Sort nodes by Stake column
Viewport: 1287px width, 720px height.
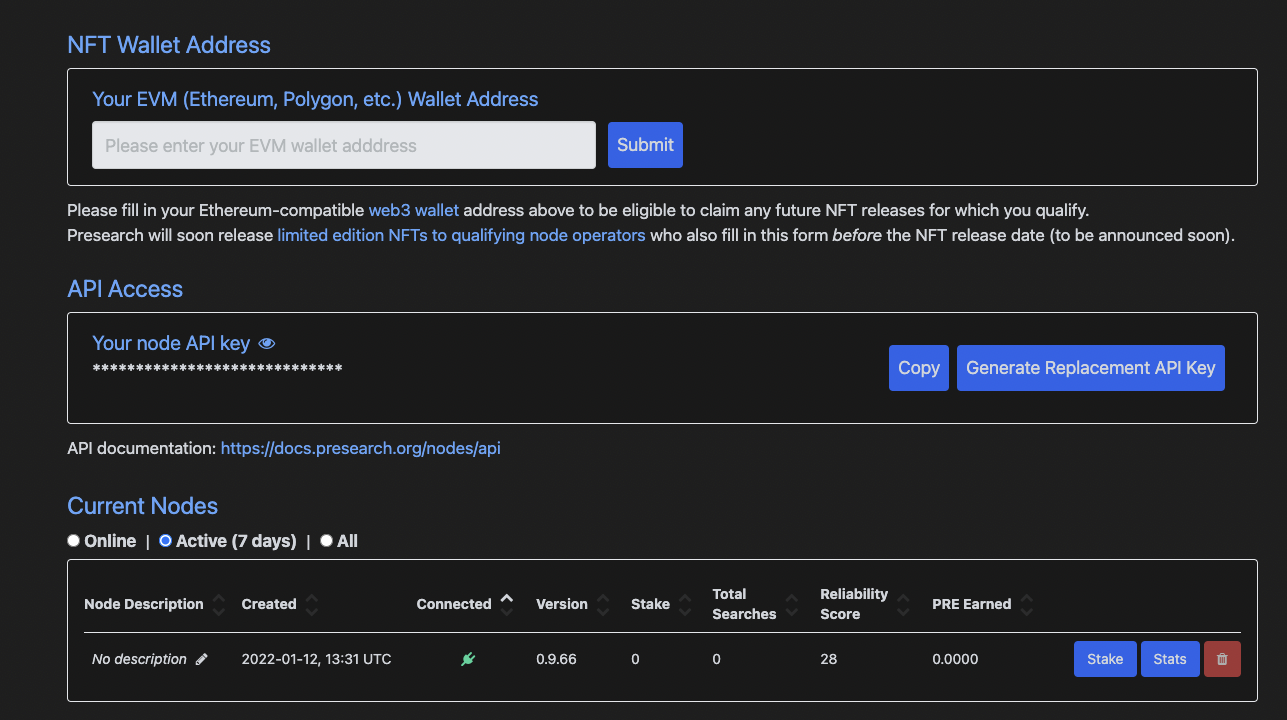pyautogui.click(x=685, y=604)
